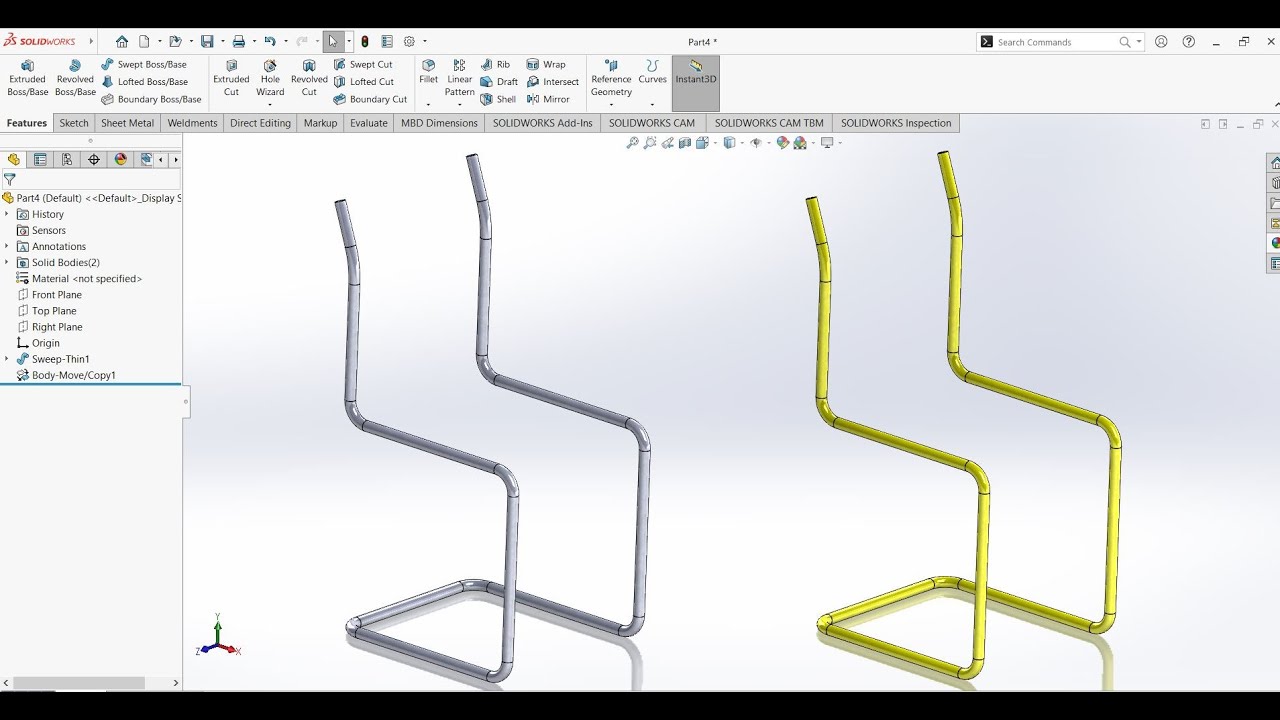Click the Save icon
The image size is (1280, 720).
(207, 42)
